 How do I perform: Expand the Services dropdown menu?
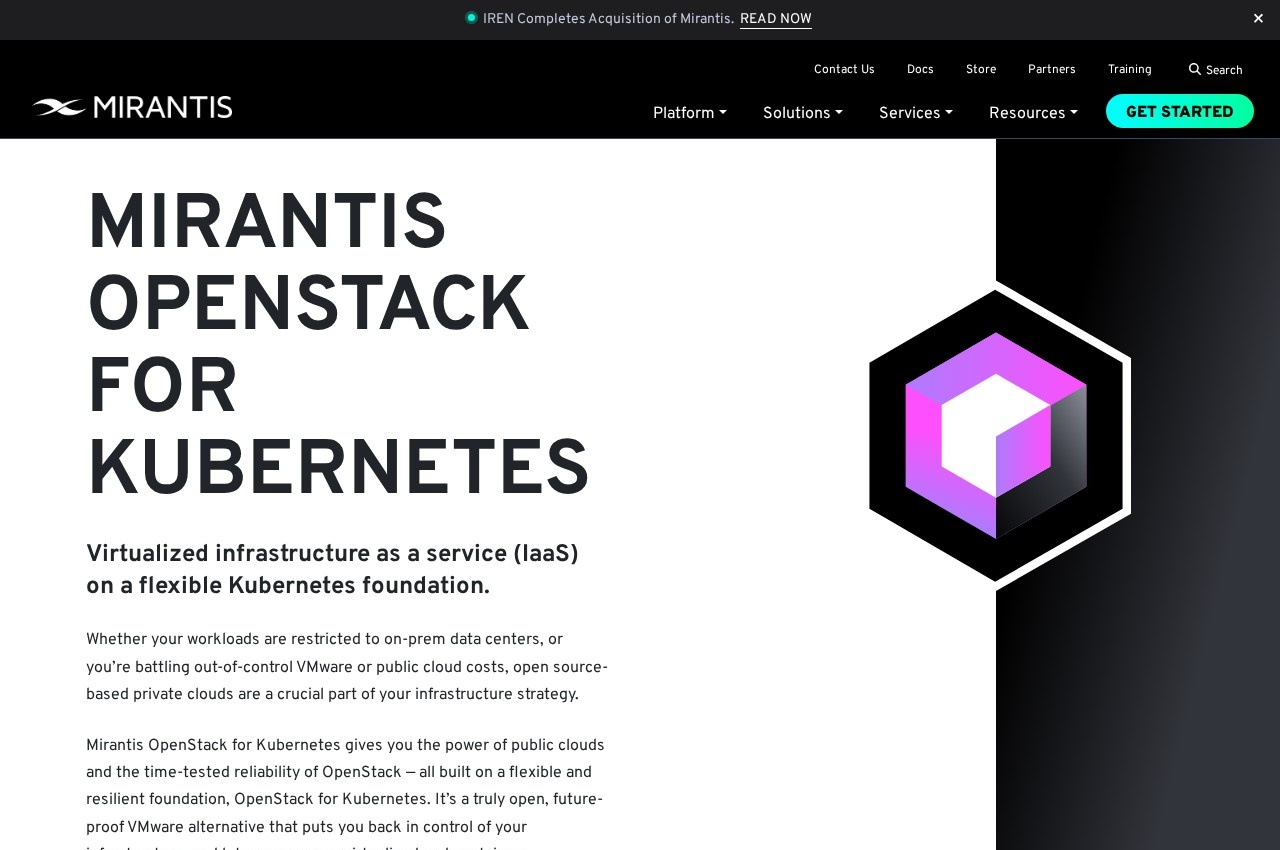tap(916, 113)
